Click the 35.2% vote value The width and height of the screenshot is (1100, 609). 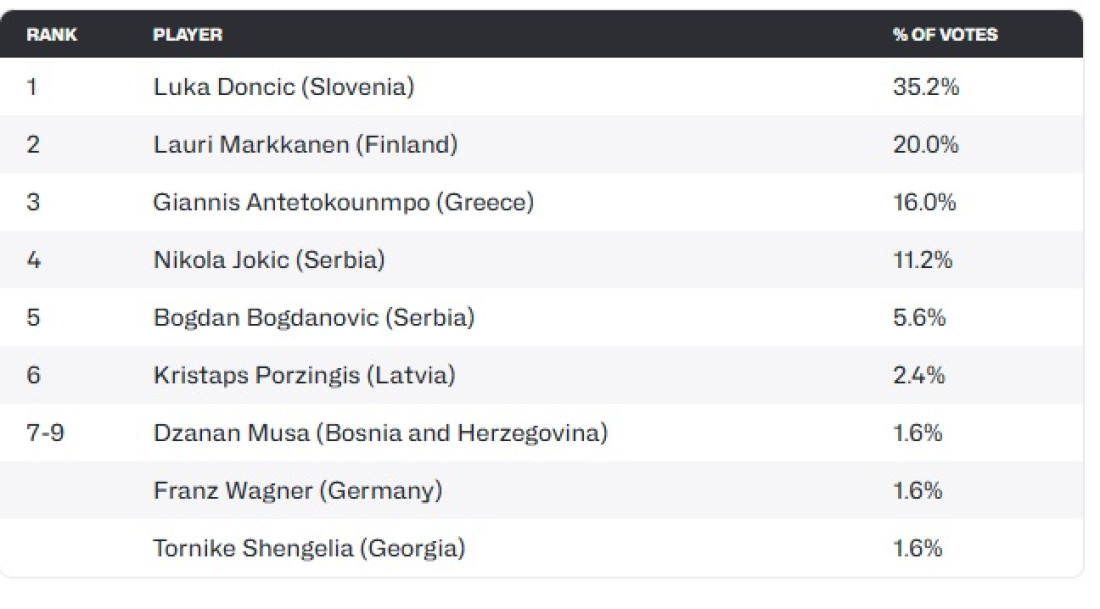click(x=925, y=87)
